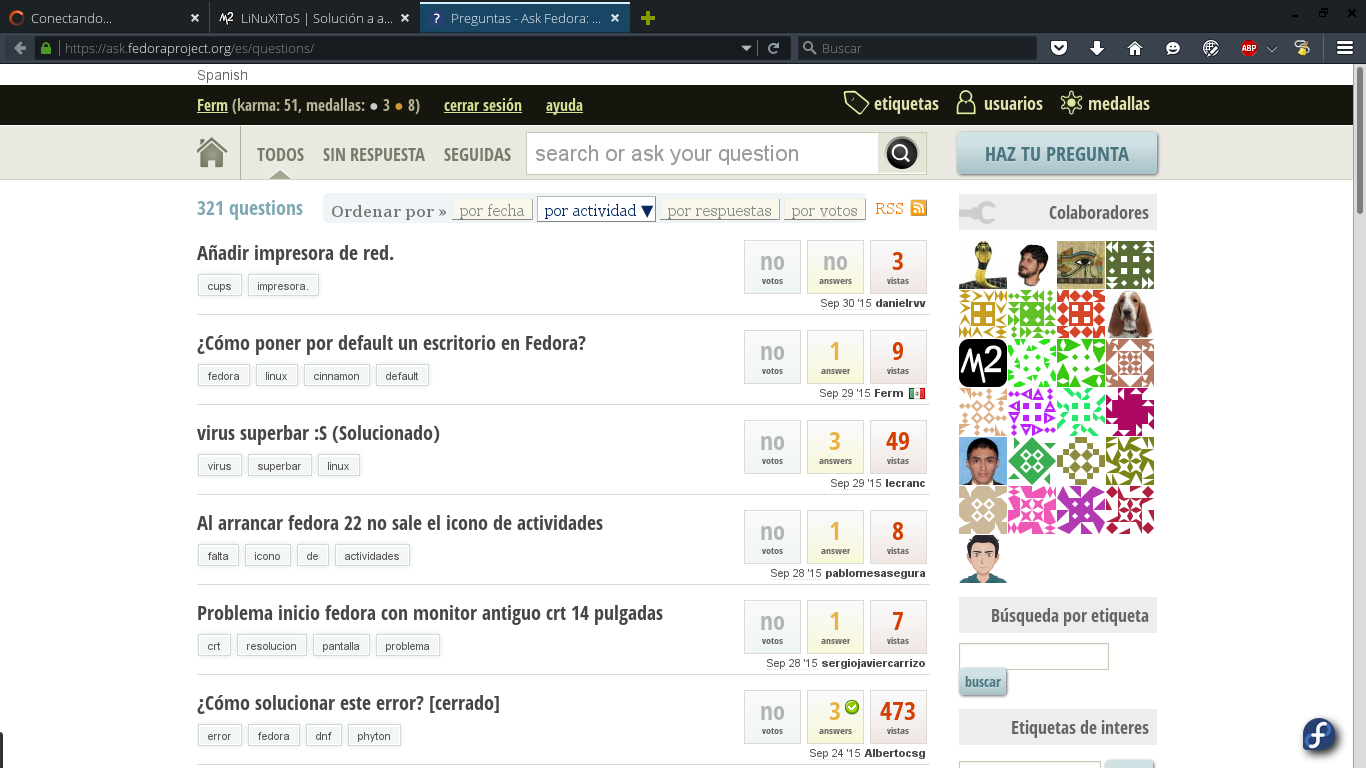The height and width of the screenshot is (768, 1366).
Task: Select the SIN RESPUESTA tab
Action: tap(374, 154)
